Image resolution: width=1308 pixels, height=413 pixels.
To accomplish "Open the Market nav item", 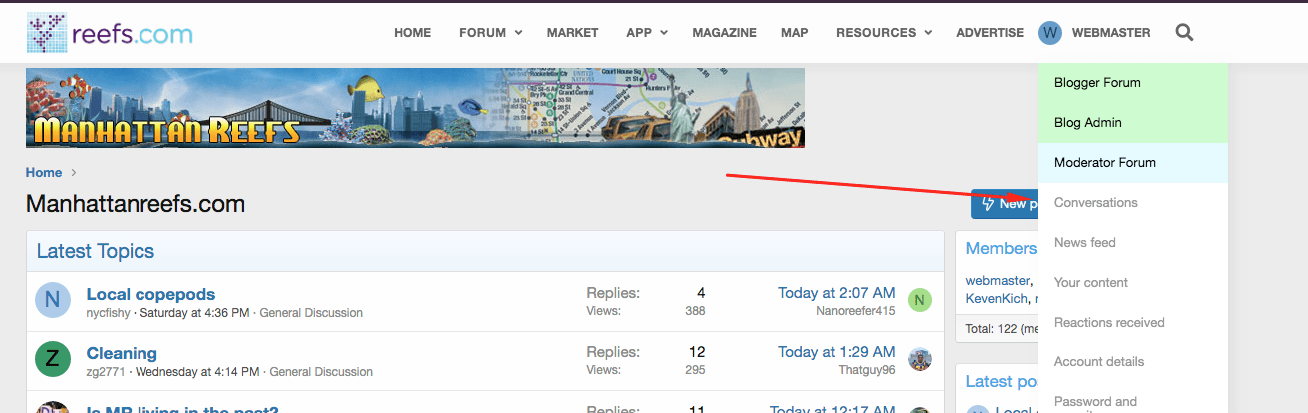I will [571, 33].
